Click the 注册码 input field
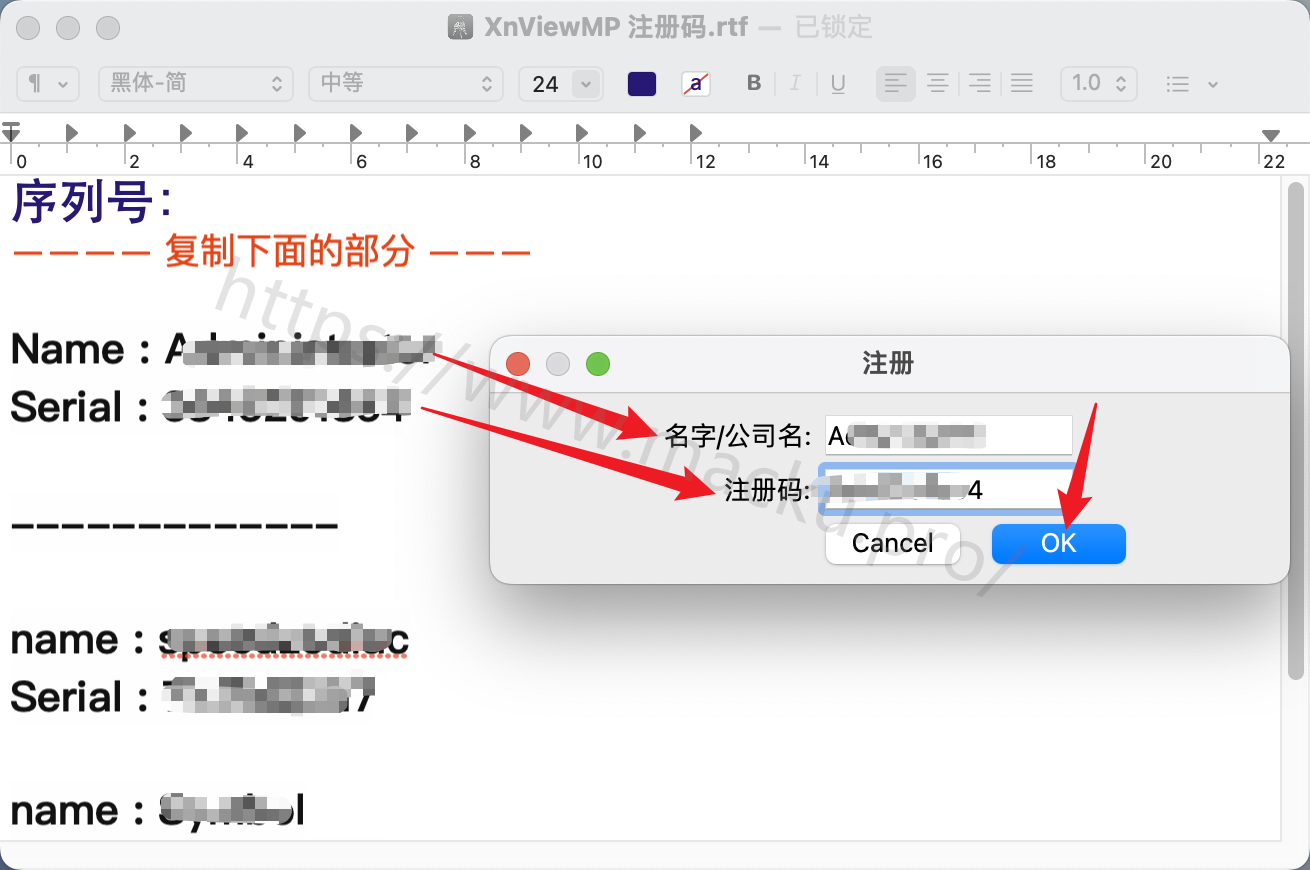1310x870 pixels. pyautogui.click(x=948, y=490)
